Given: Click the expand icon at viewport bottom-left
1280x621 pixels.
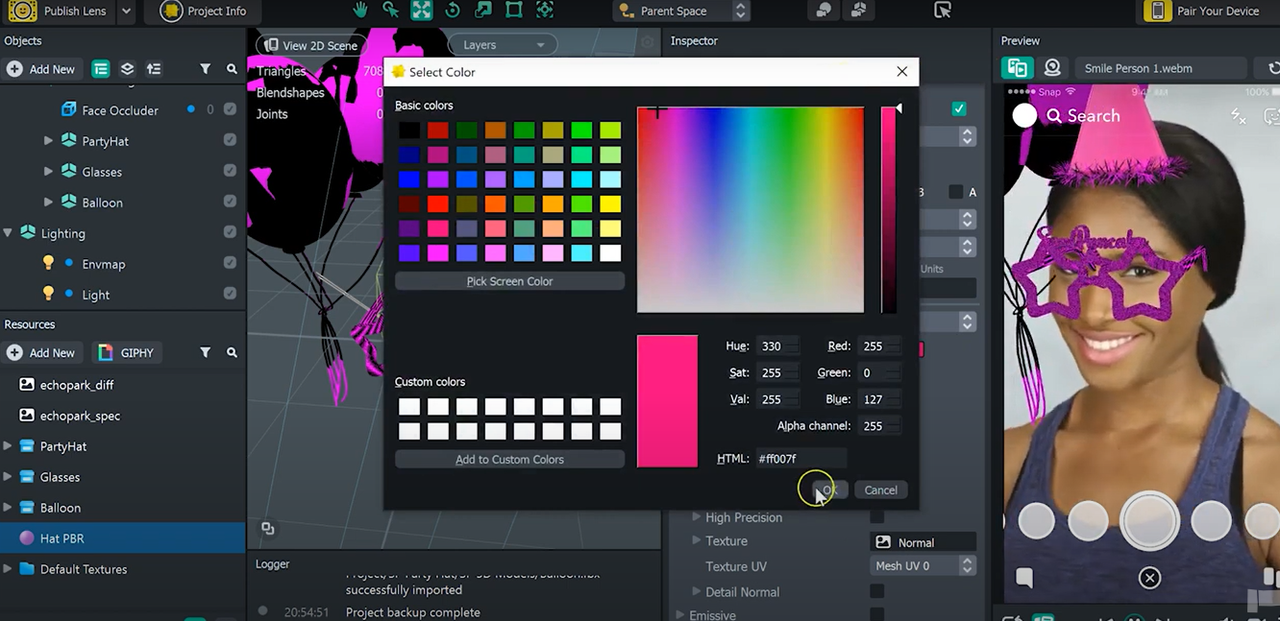Looking at the screenshot, I should (268, 527).
